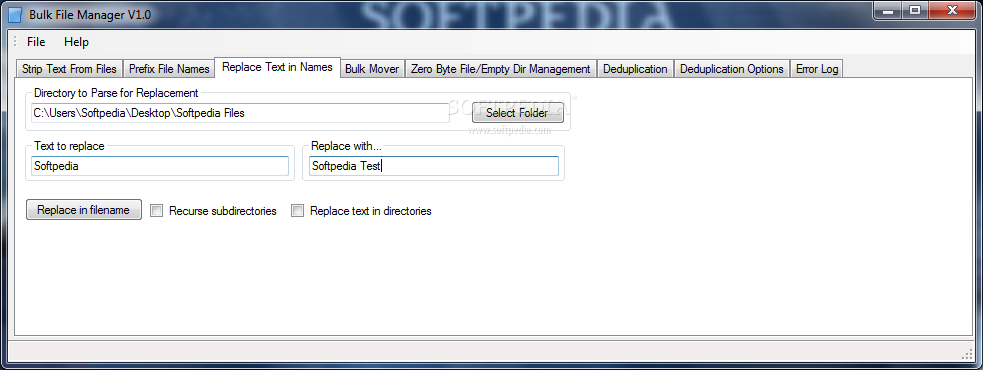The image size is (983, 370).
Task: Click the Text to replace input field
Action: (x=160, y=166)
